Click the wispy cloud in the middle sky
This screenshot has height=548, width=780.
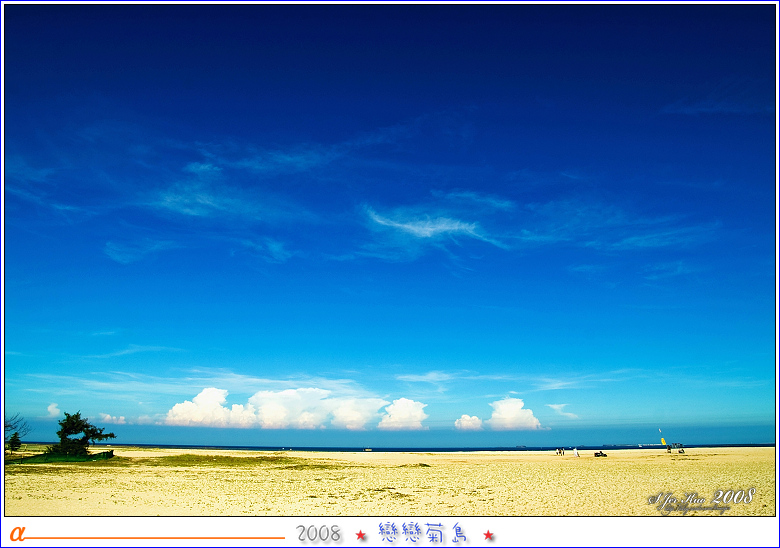point(428,225)
